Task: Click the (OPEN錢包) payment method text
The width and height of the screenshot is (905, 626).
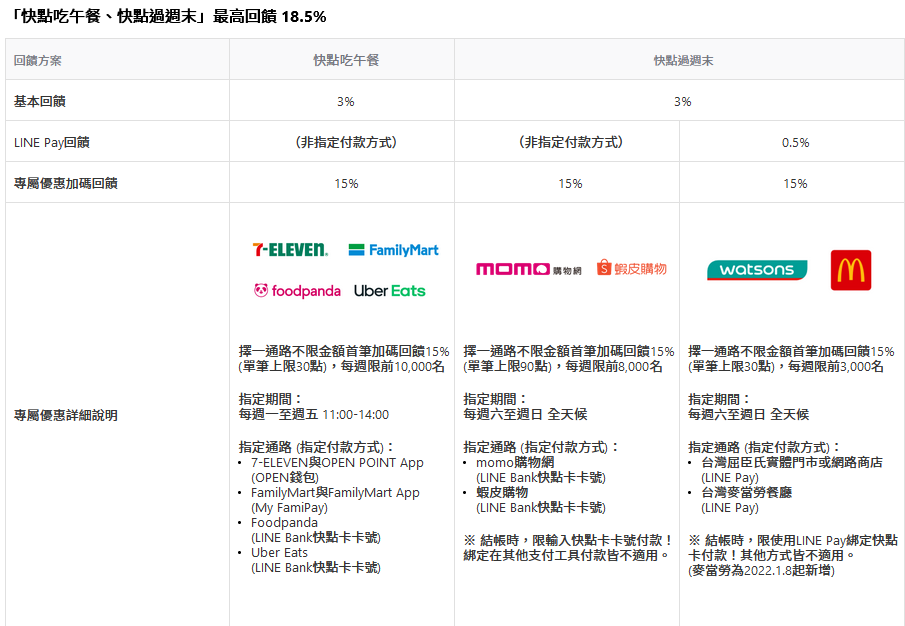Action: click(285, 478)
